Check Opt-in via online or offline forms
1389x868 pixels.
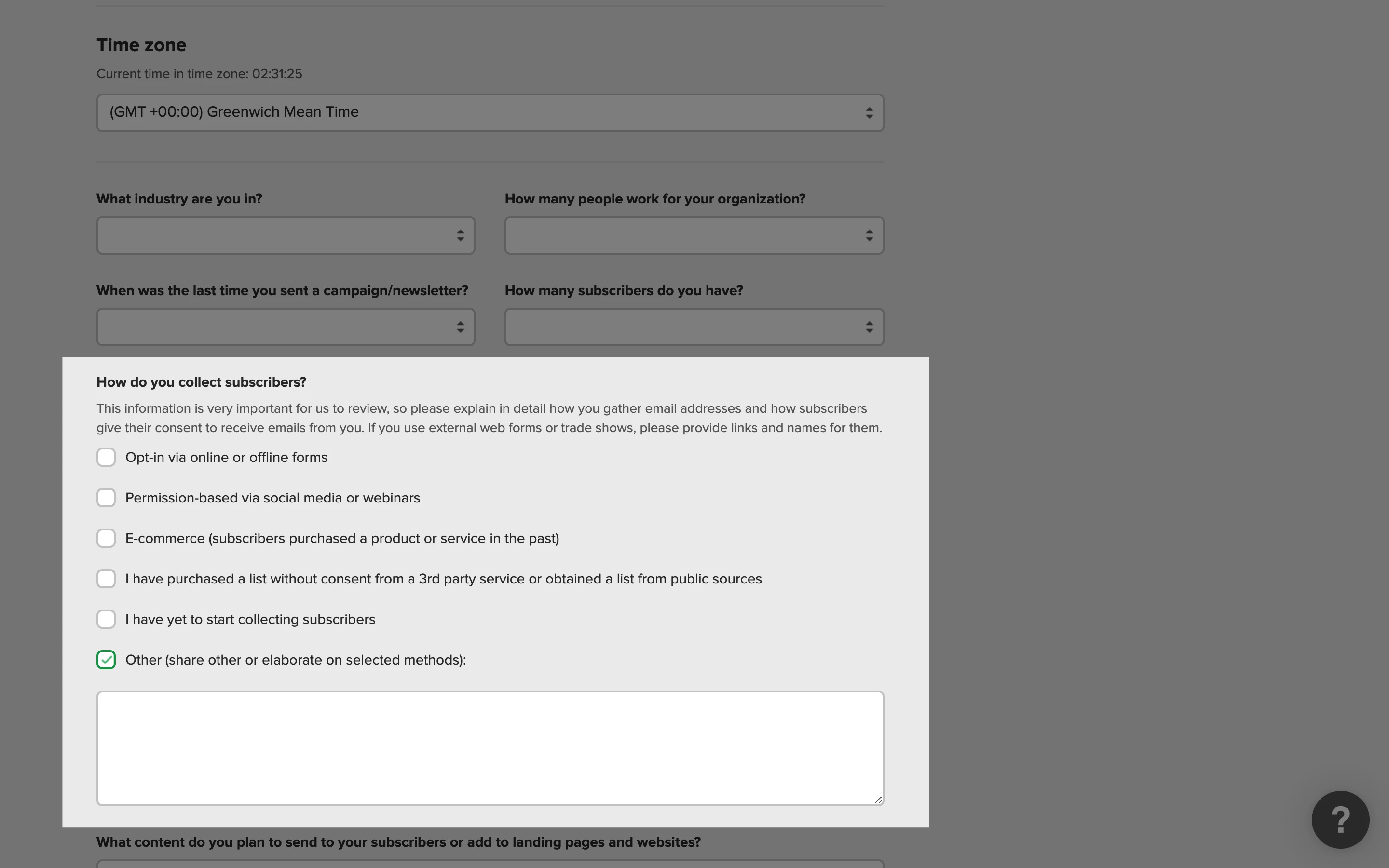pyautogui.click(x=106, y=458)
